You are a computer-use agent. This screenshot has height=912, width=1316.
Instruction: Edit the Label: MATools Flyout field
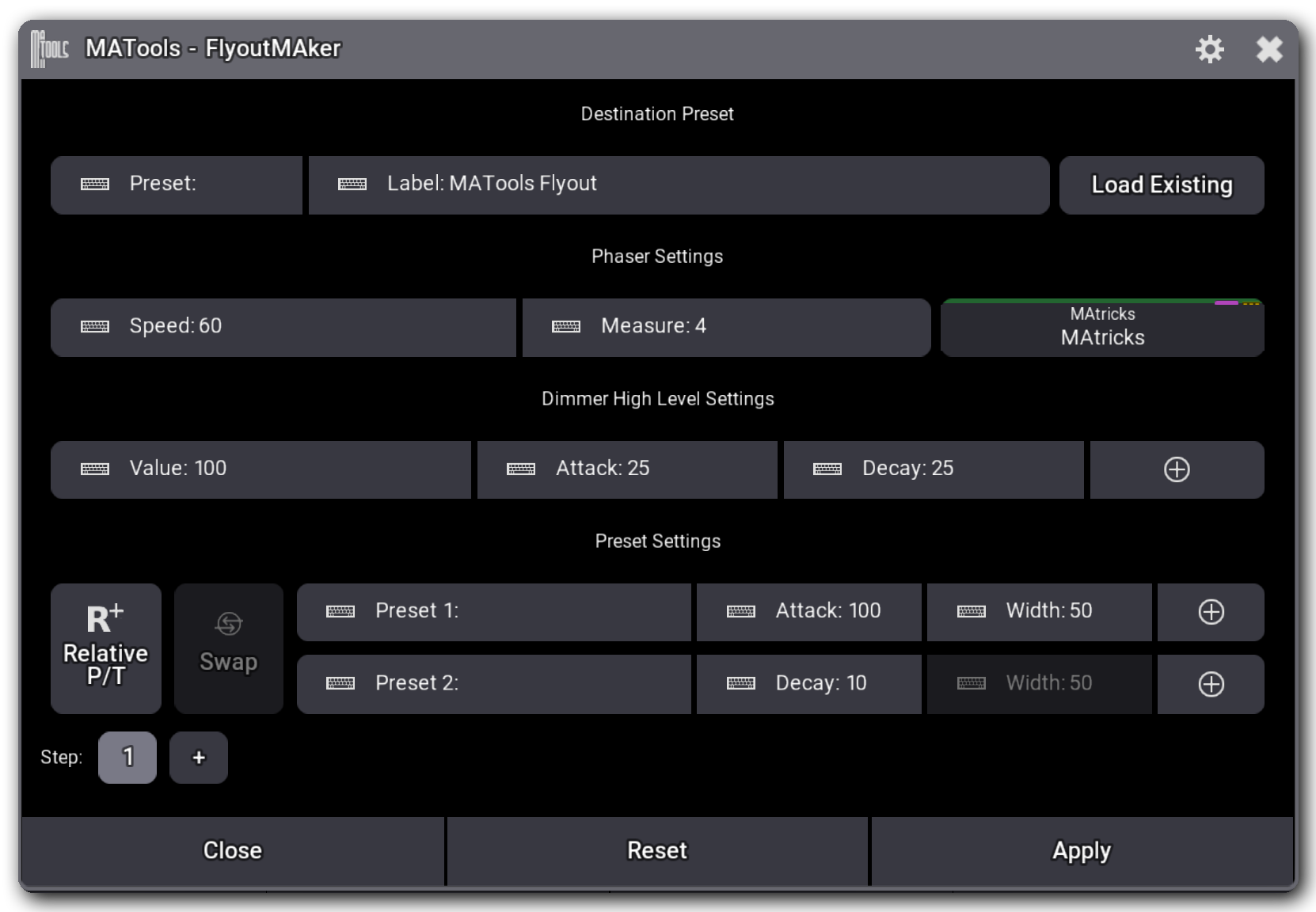[x=679, y=184]
